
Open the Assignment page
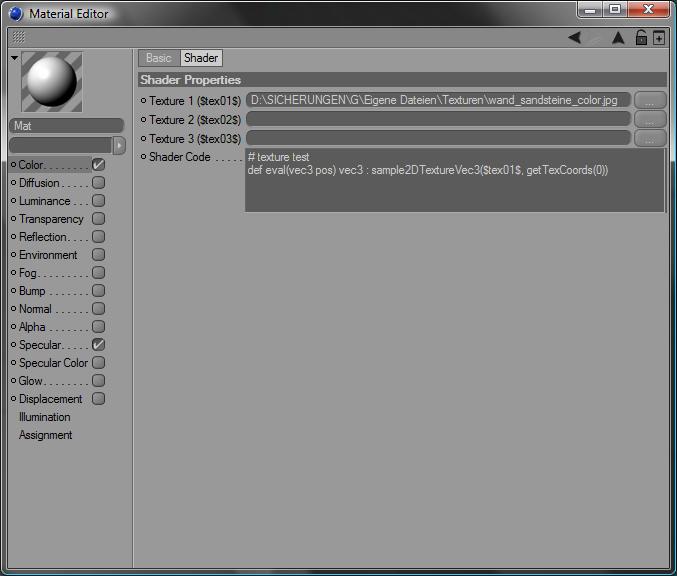click(45, 435)
